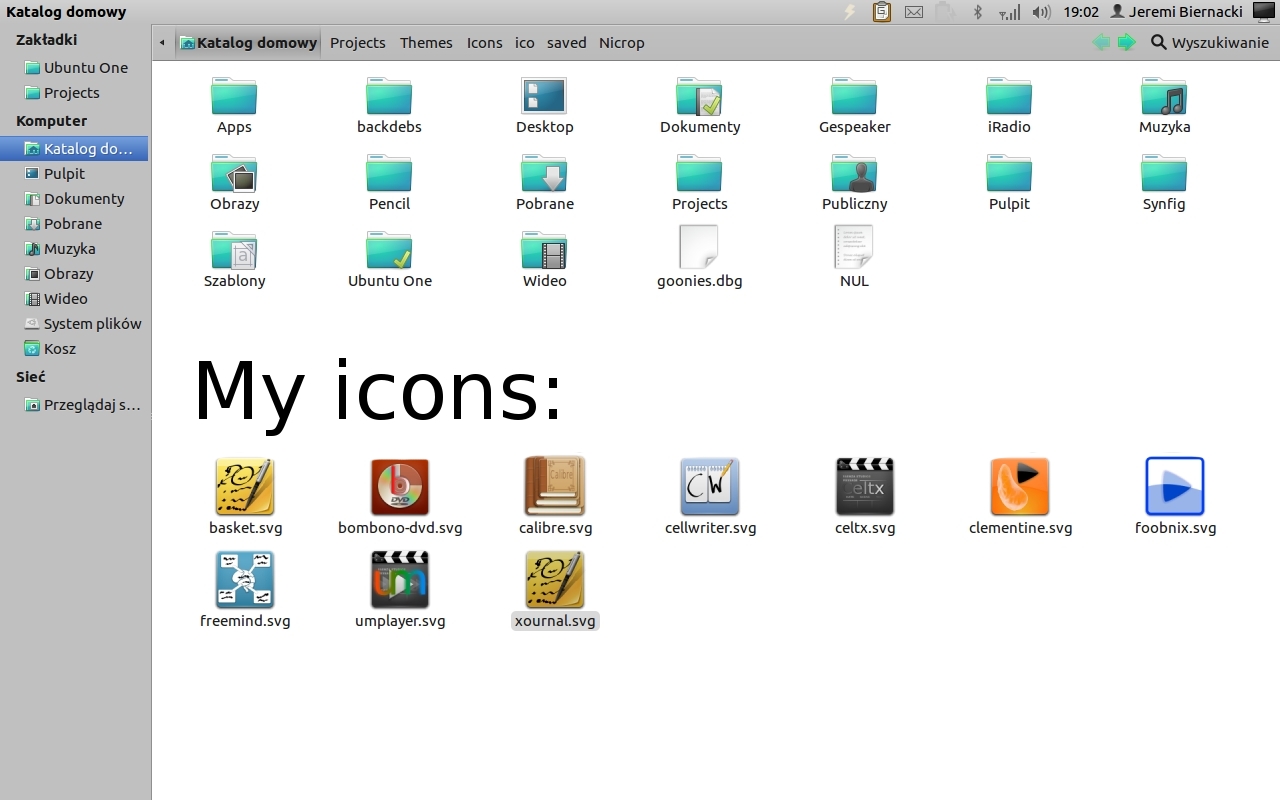Go forward with the right green arrow
This screenshot has height=800, width=1280.
(1127, 42)
